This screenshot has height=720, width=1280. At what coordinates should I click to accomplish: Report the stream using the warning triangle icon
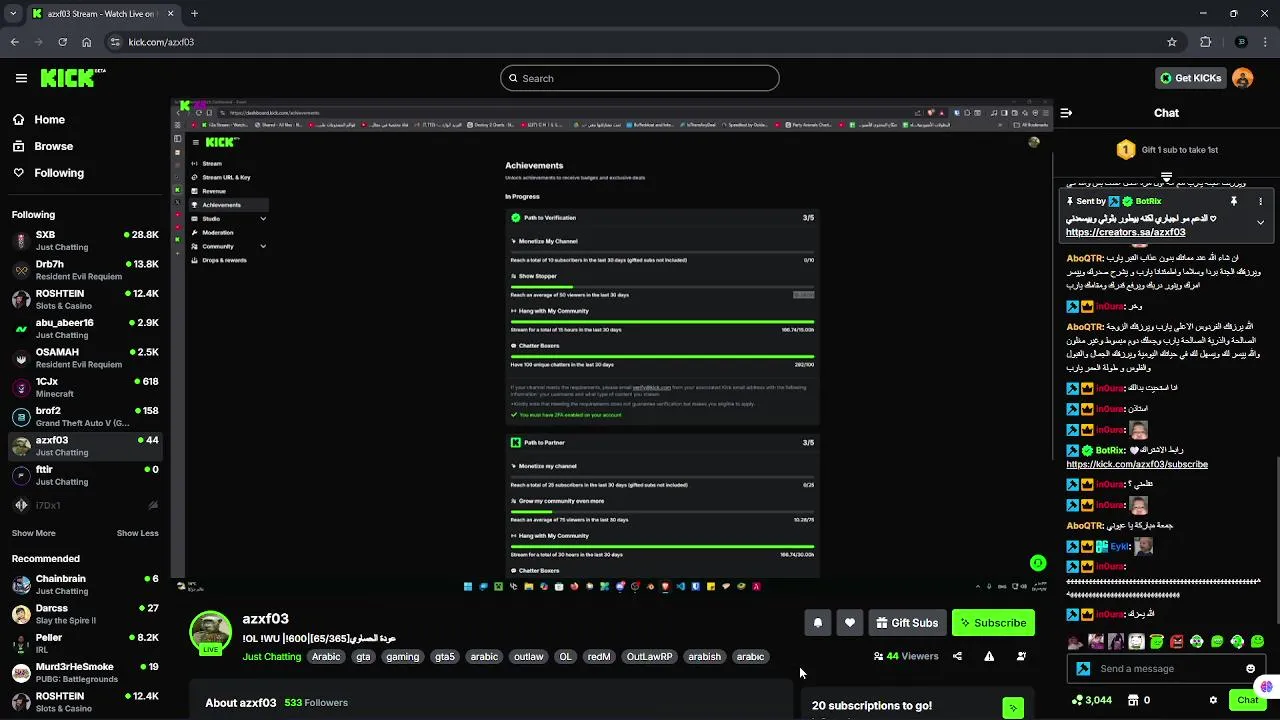point(989,656)
